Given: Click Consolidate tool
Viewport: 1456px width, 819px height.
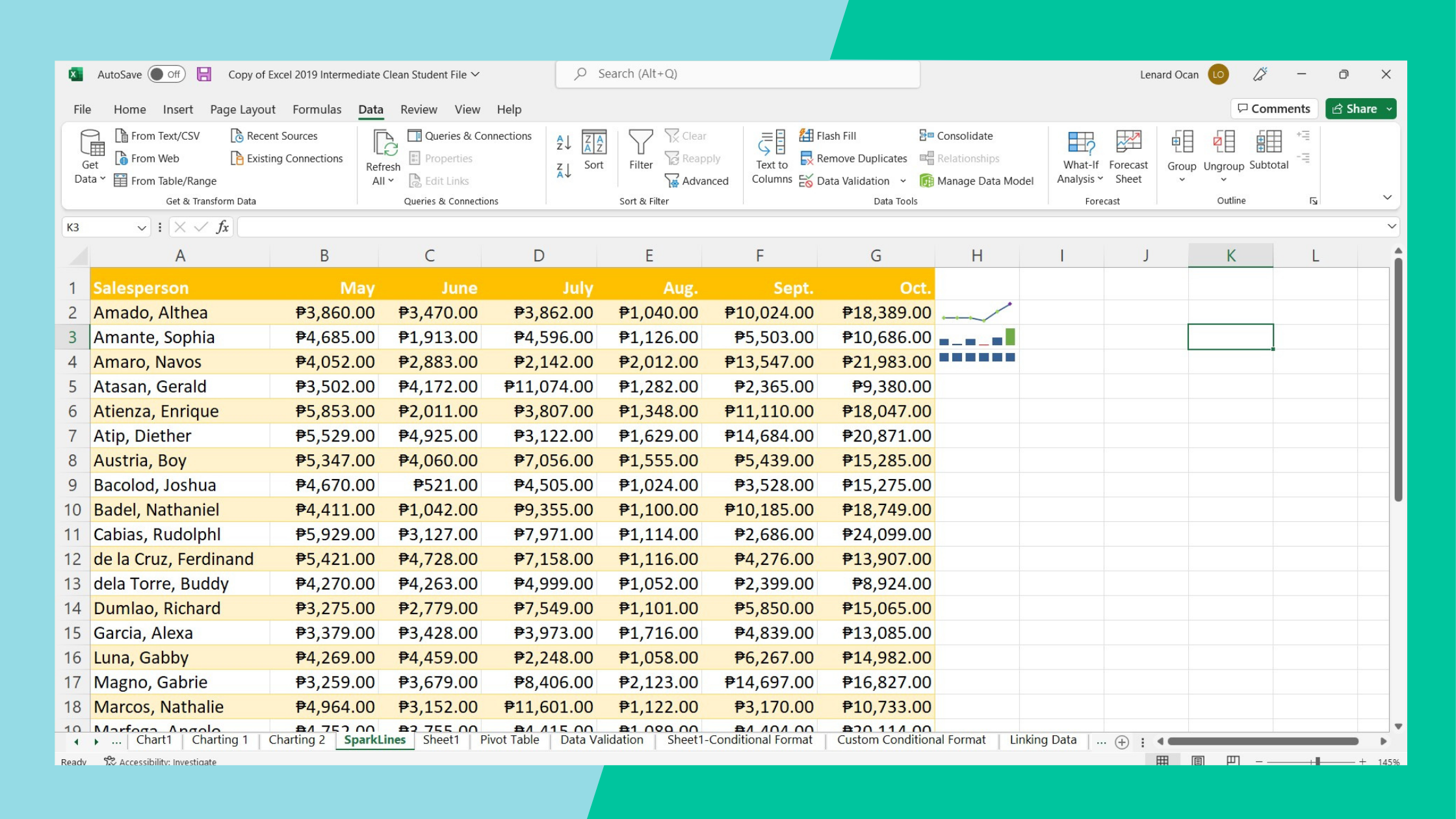Looking at the screenshot, I should [x=956, y=136].
